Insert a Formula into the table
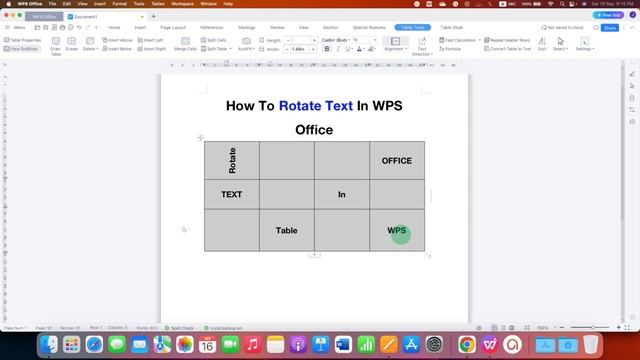Viewport: 640px width, 360px height. (x=450, y=49)
